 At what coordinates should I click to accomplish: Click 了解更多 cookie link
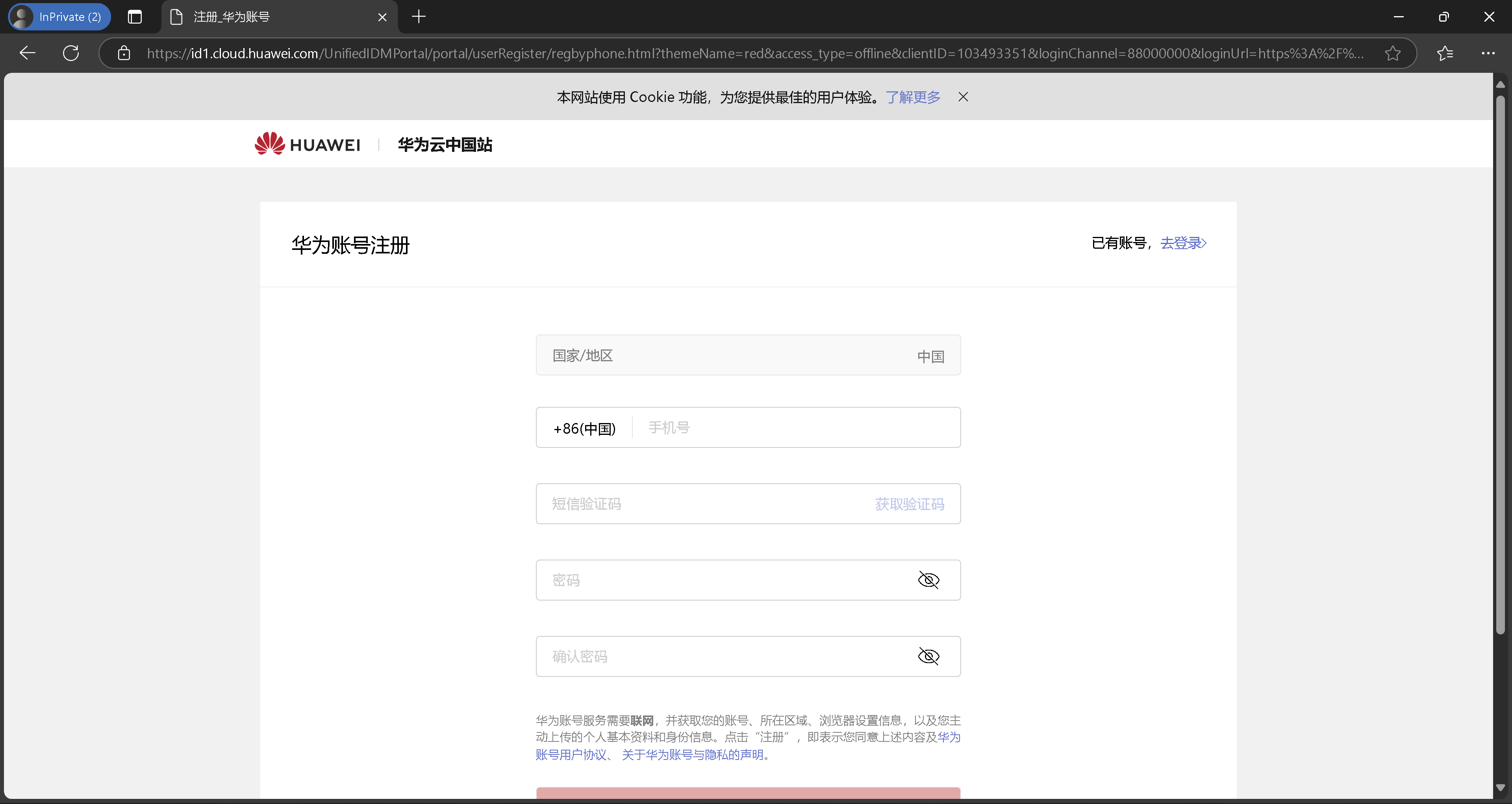(x=913, y=97)
